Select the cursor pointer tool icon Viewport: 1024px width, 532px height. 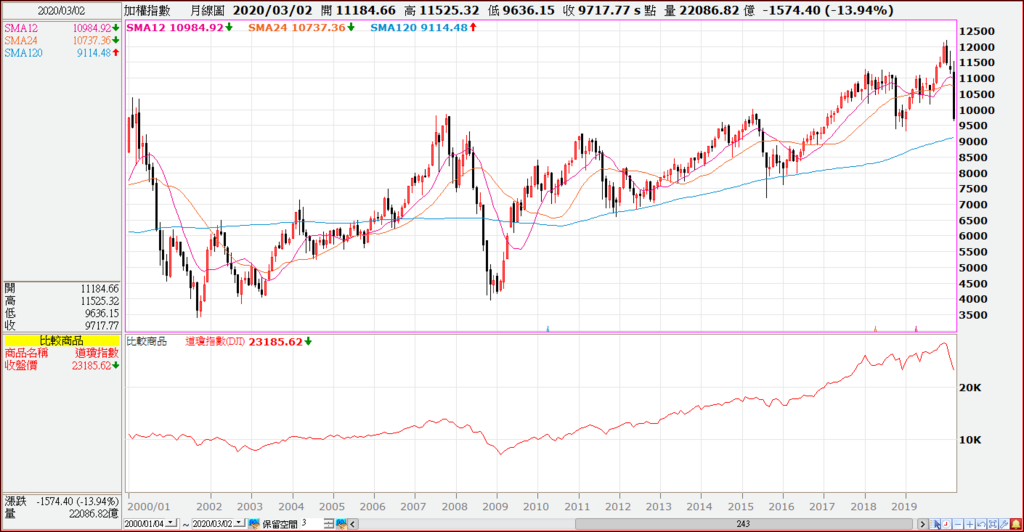[x=935, y=524]
